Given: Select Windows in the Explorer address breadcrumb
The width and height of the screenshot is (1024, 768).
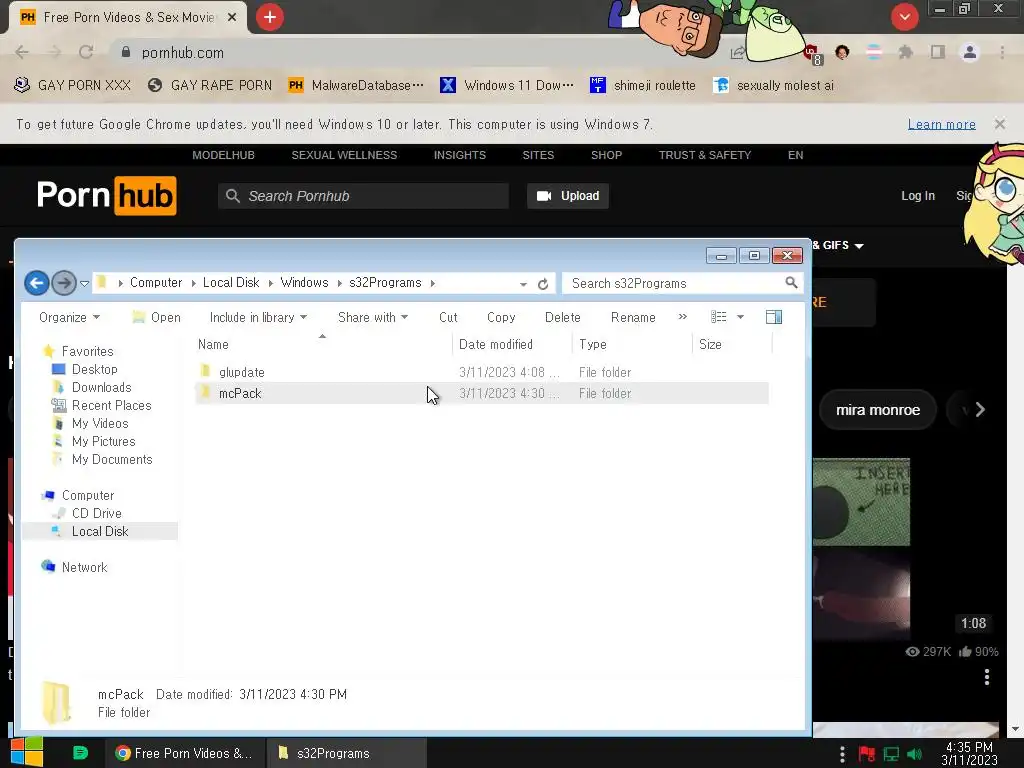Looking at the screenshot, I should pyautogui.click(x=304, y=283).
